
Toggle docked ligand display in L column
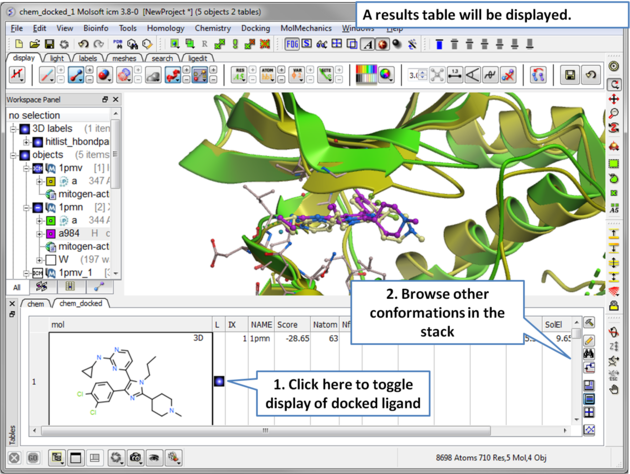pos(219,381)
